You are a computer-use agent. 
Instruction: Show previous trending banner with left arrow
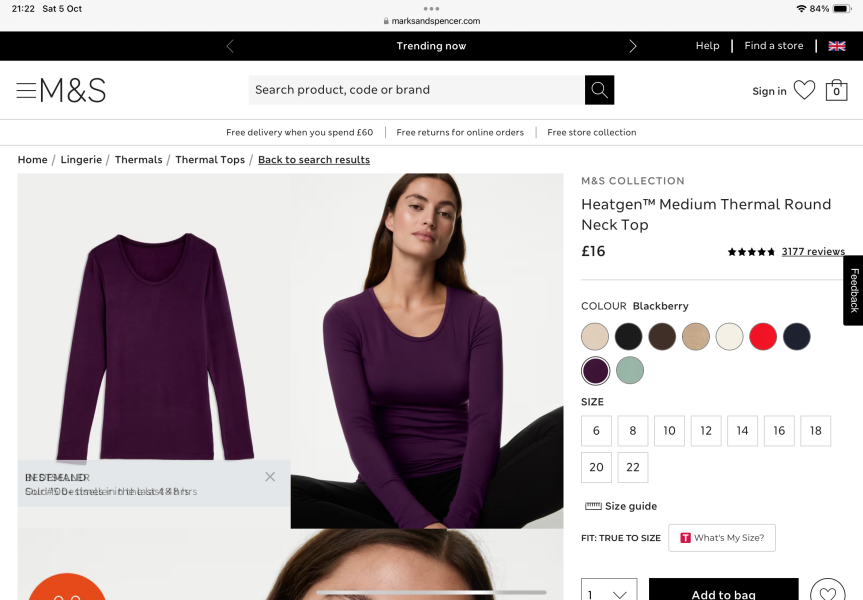click(230, 46)
